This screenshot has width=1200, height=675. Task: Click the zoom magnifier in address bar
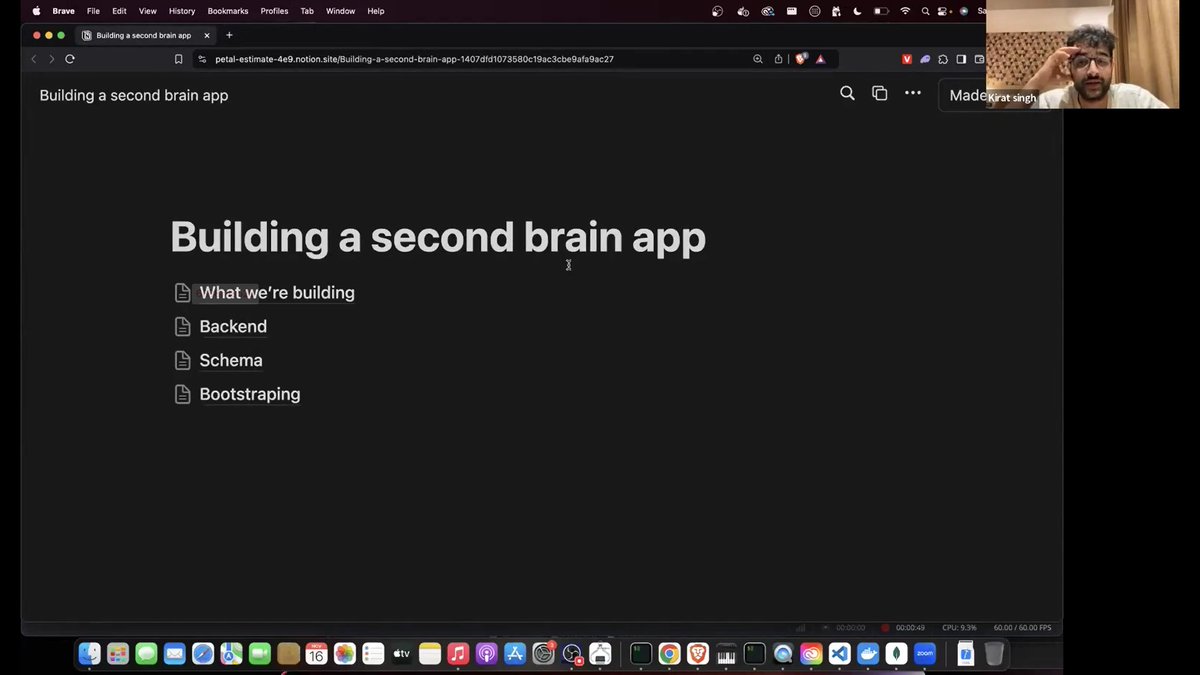click(x=758, y=59)
